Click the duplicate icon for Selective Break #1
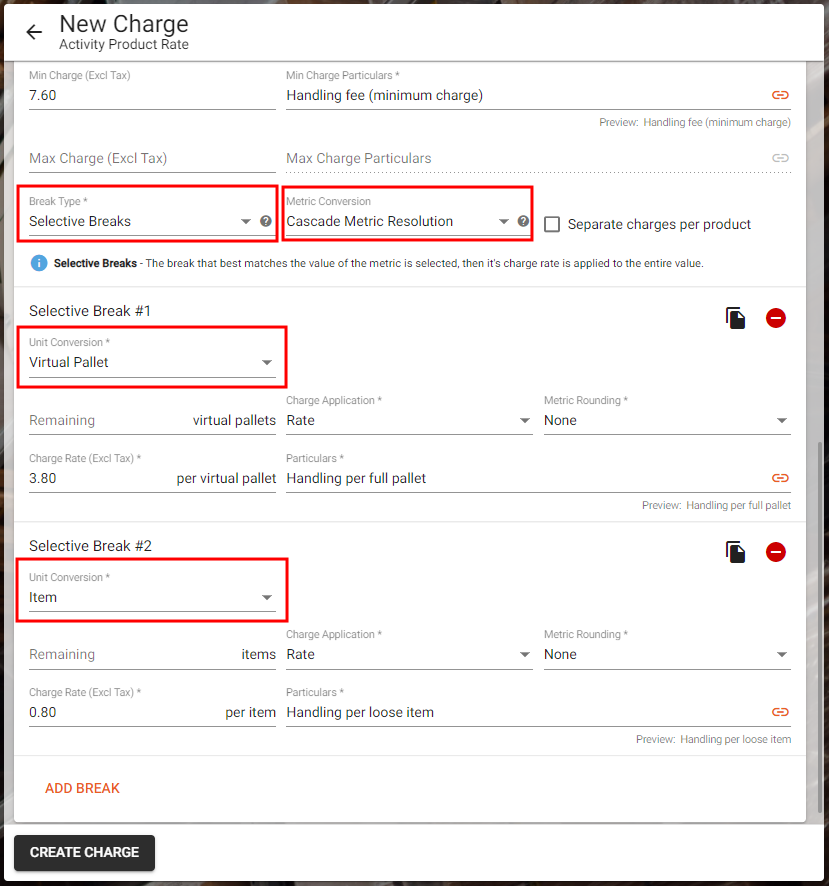 (x=735, y=317)
